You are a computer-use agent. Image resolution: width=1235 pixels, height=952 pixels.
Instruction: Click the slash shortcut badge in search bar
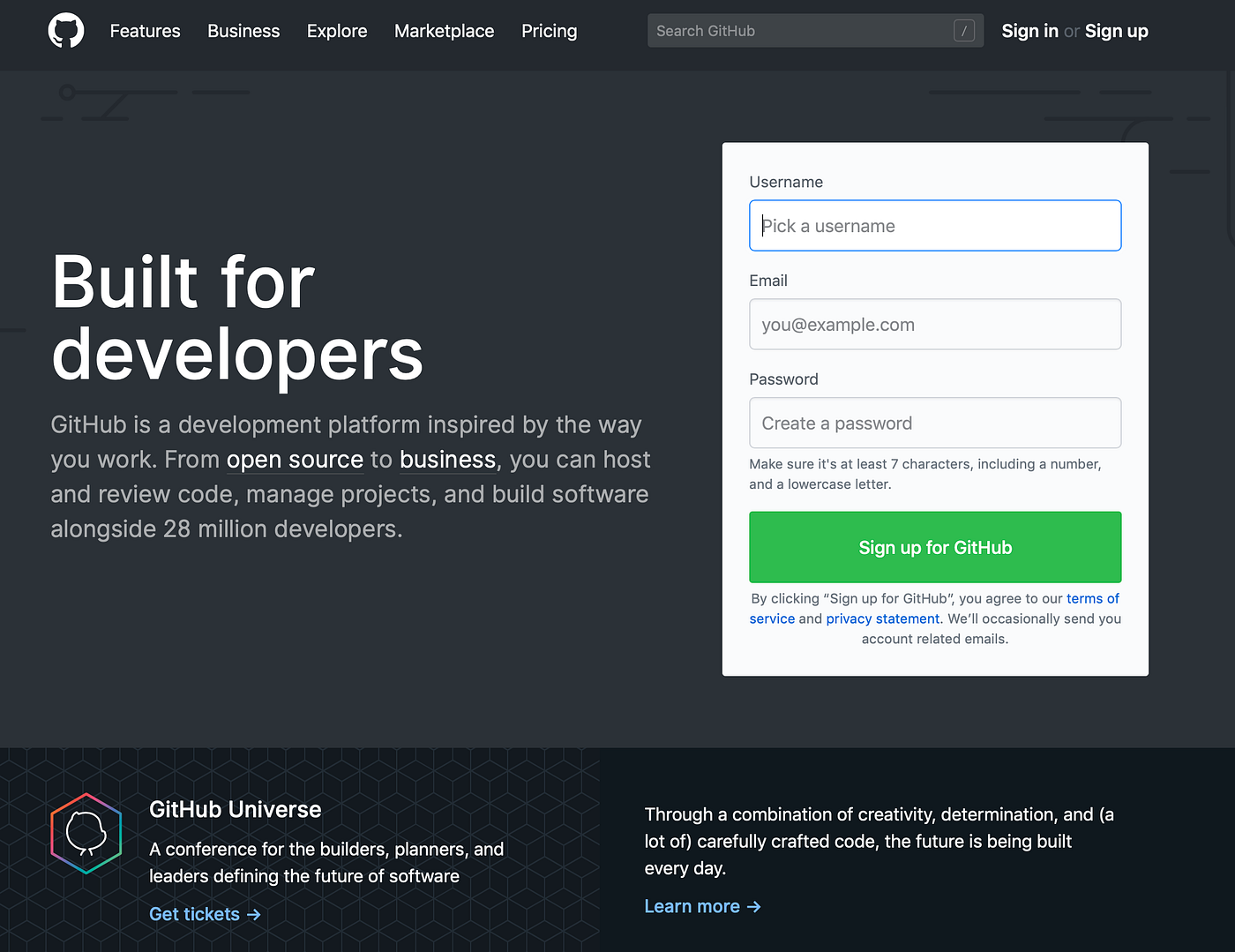(x=964, y=30)
